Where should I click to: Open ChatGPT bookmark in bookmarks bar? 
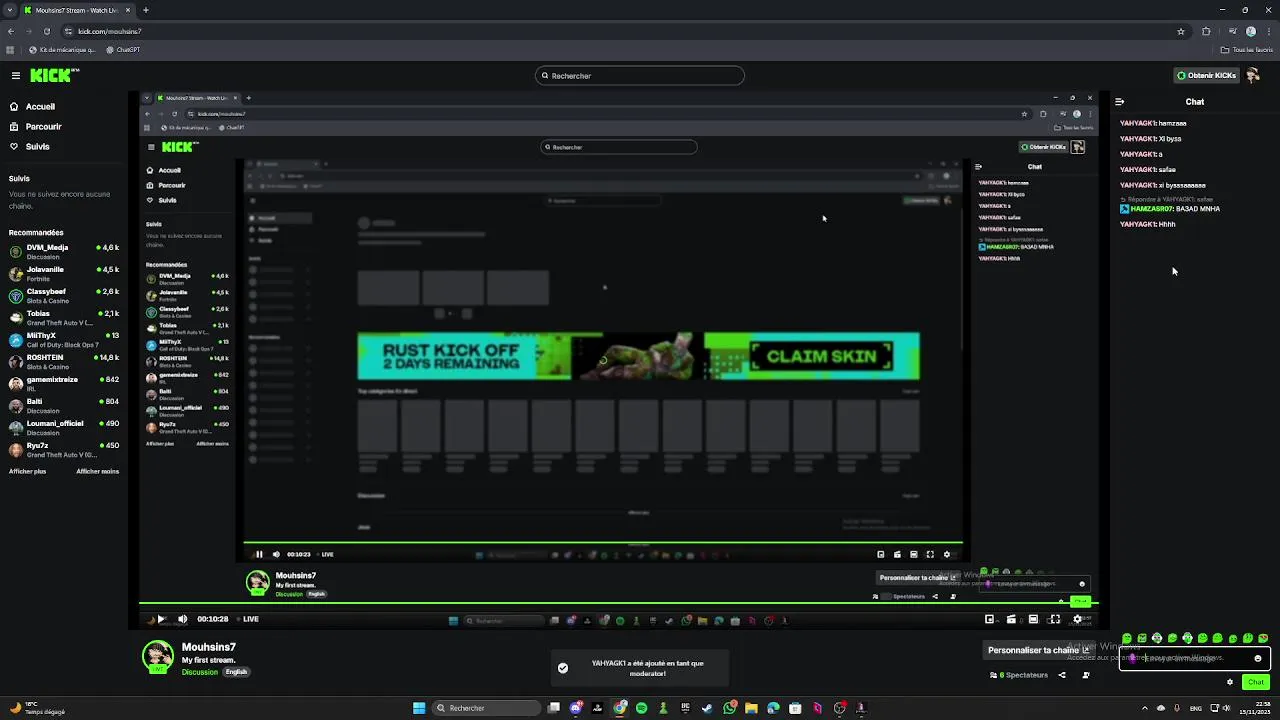(x=123, y=49)
